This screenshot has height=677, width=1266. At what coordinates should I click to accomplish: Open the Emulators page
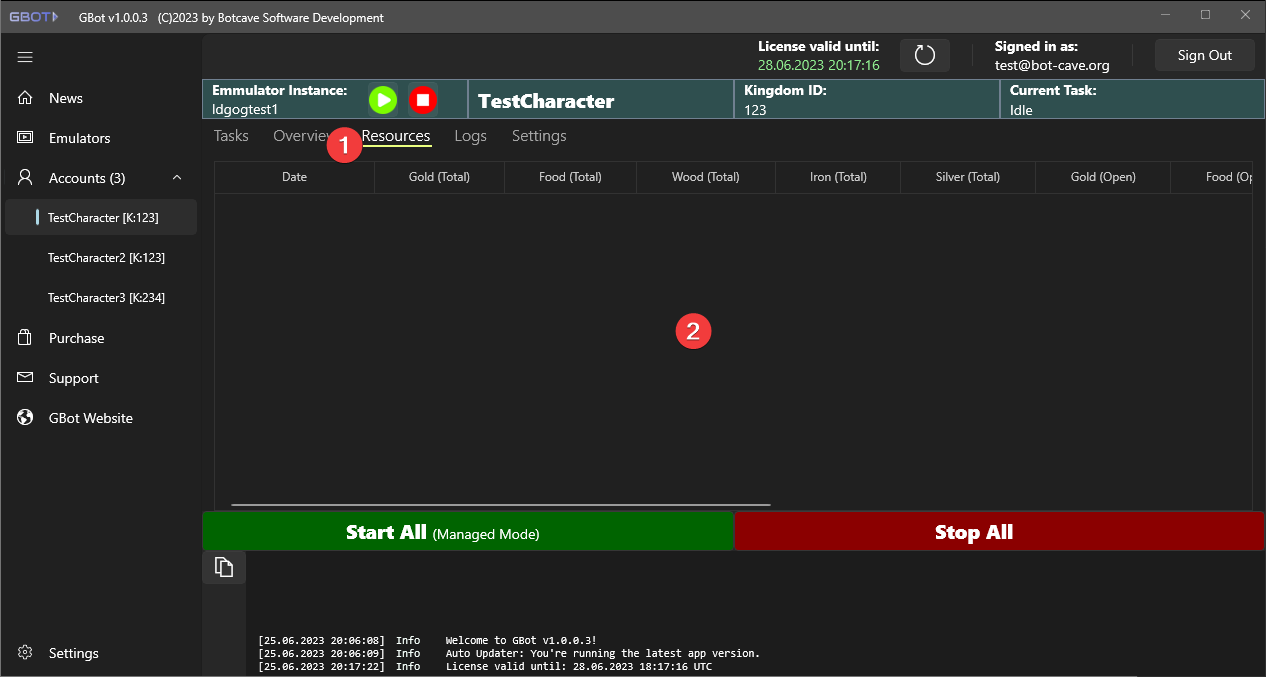pos(79,138)
